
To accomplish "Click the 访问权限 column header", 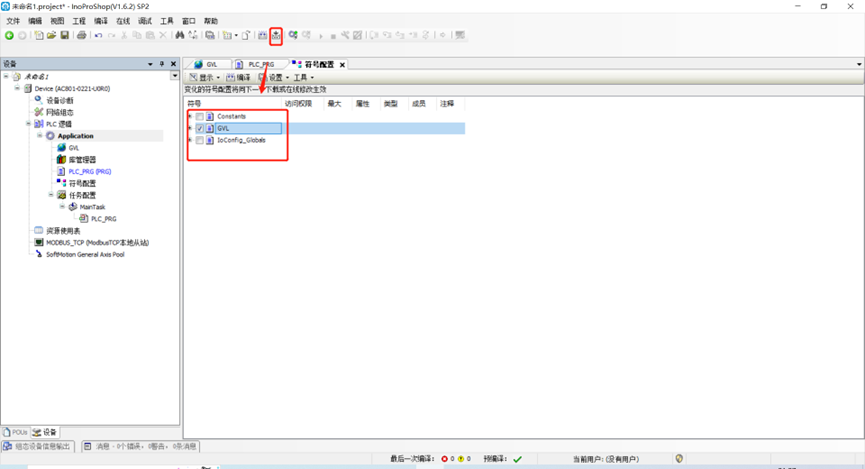I will (298, 104).
